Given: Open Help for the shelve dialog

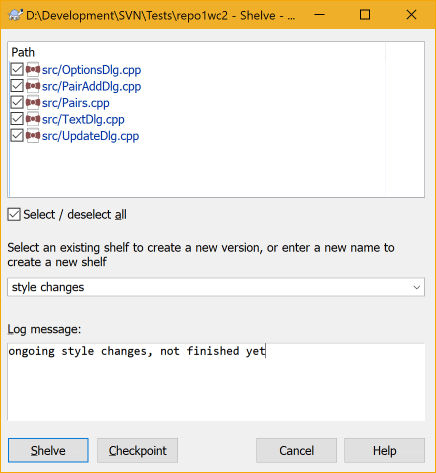Looking at the screenshot, I should click(x=384, y=451).
